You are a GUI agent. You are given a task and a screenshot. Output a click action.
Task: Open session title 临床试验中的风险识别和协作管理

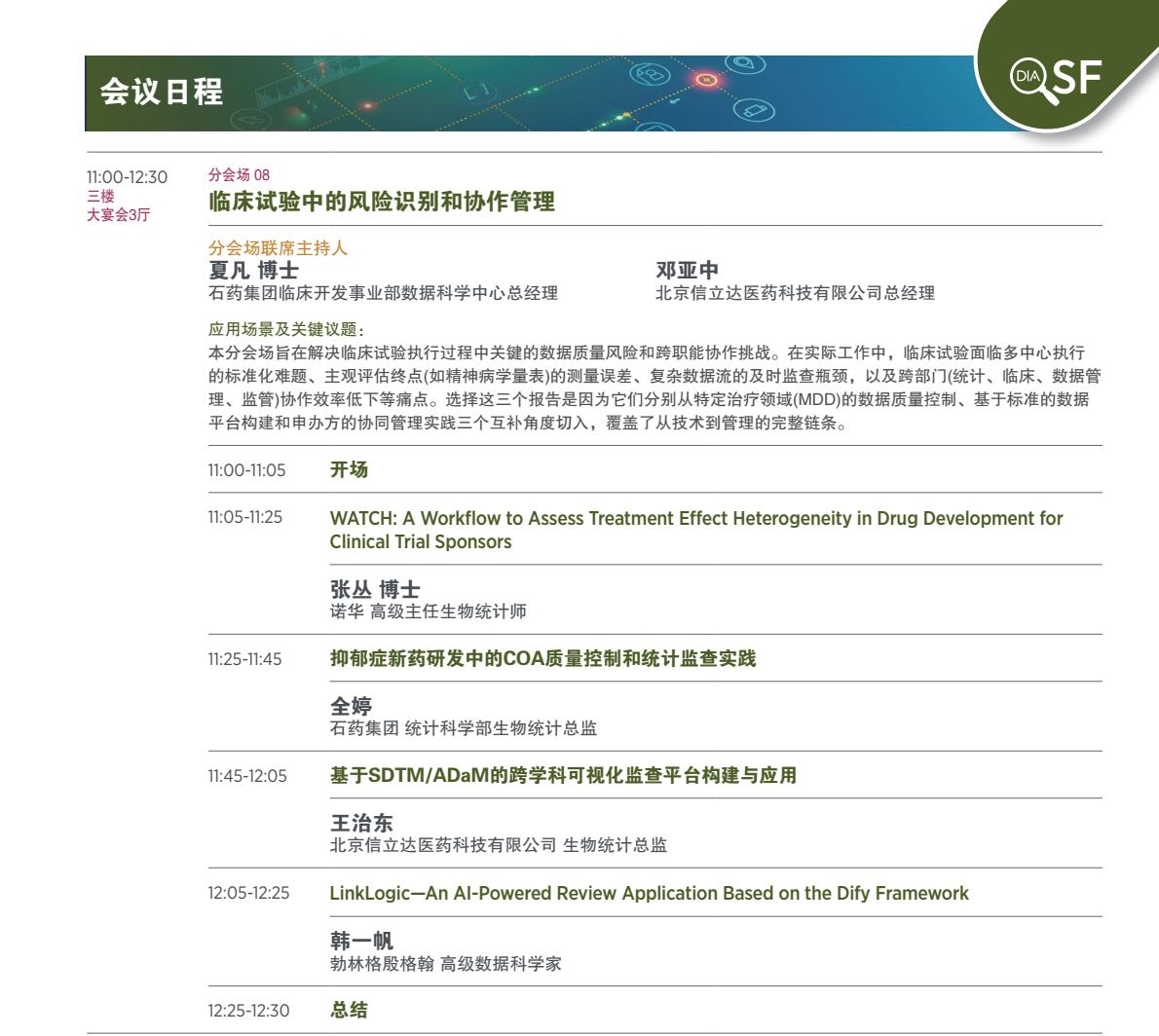tap(382, 202)
